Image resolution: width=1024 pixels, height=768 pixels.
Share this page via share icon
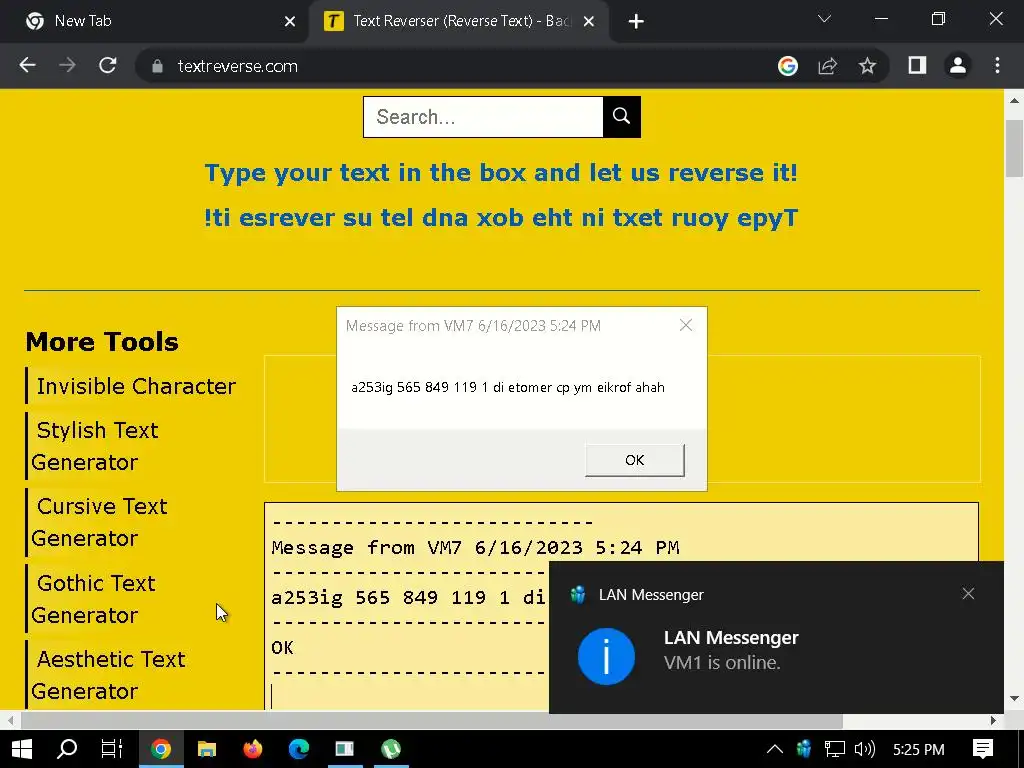click(x=827, y=65)
